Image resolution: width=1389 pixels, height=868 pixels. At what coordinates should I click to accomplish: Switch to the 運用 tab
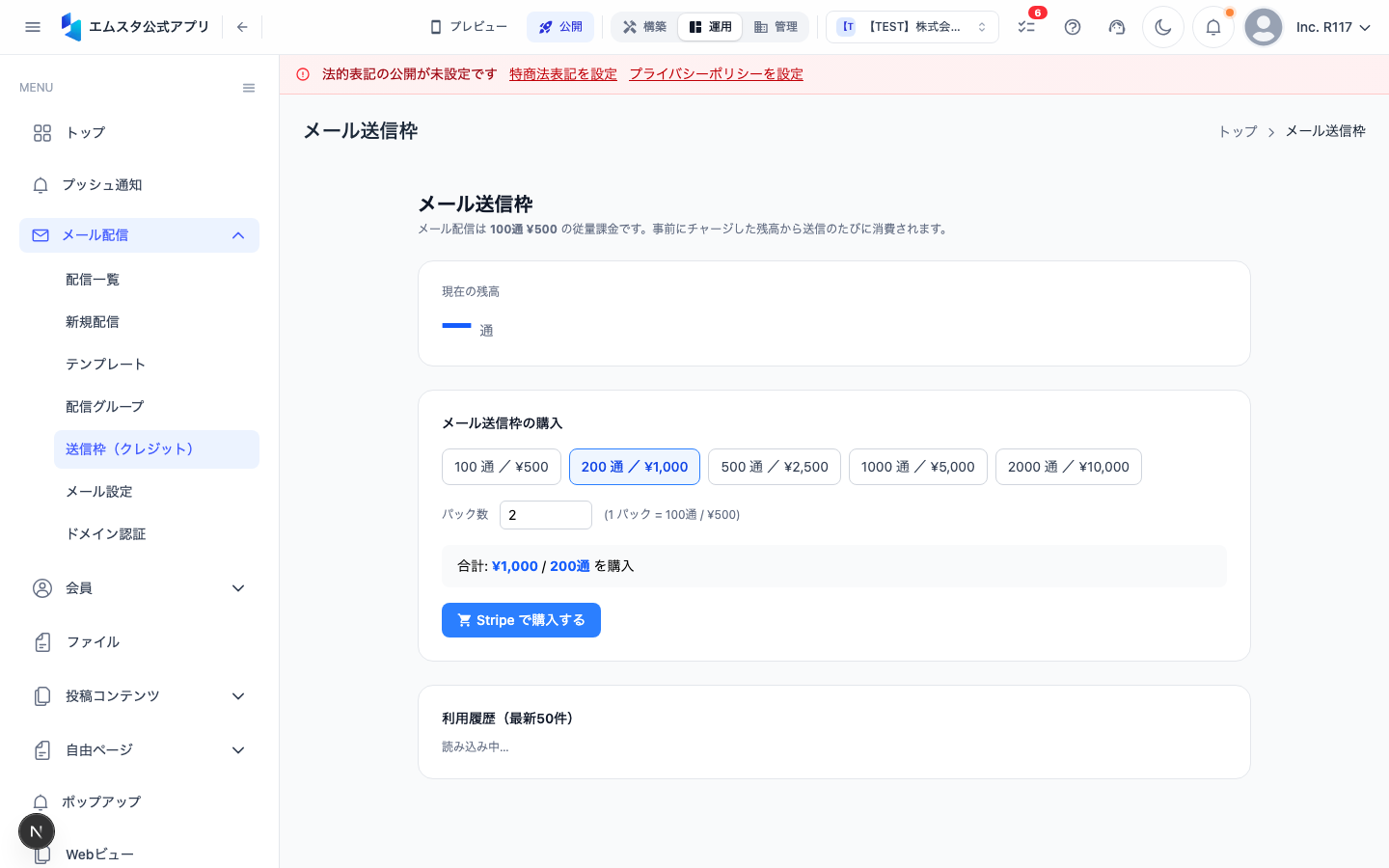710,27
